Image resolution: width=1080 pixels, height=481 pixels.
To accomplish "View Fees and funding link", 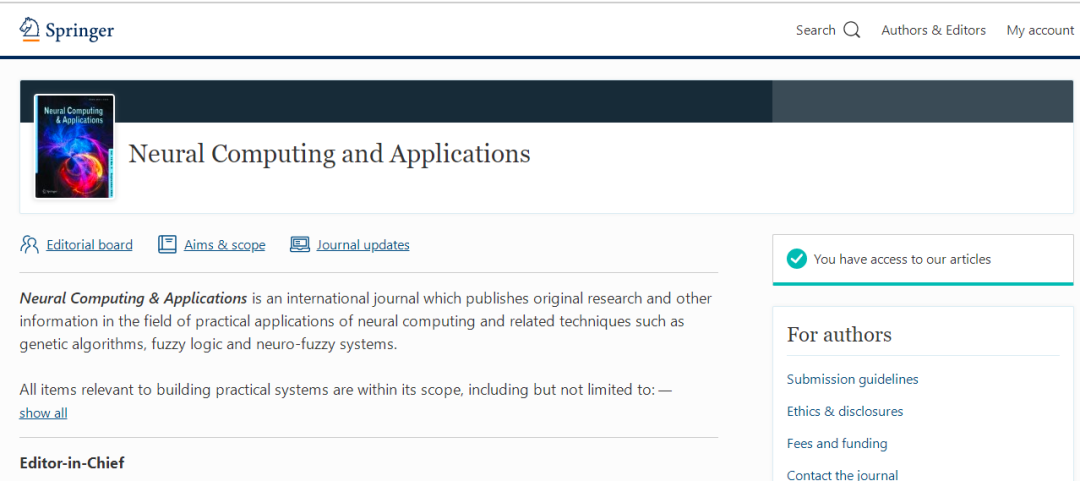I will (837, 443).
